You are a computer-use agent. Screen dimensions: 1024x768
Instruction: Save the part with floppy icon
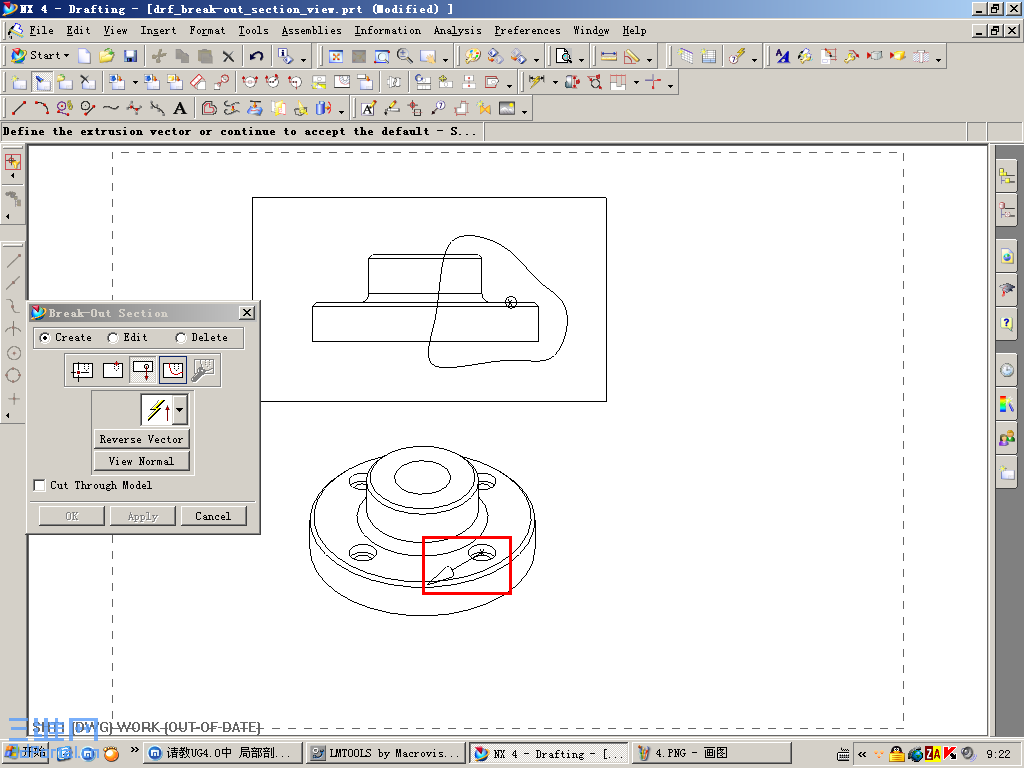click(x=130, y=56)
